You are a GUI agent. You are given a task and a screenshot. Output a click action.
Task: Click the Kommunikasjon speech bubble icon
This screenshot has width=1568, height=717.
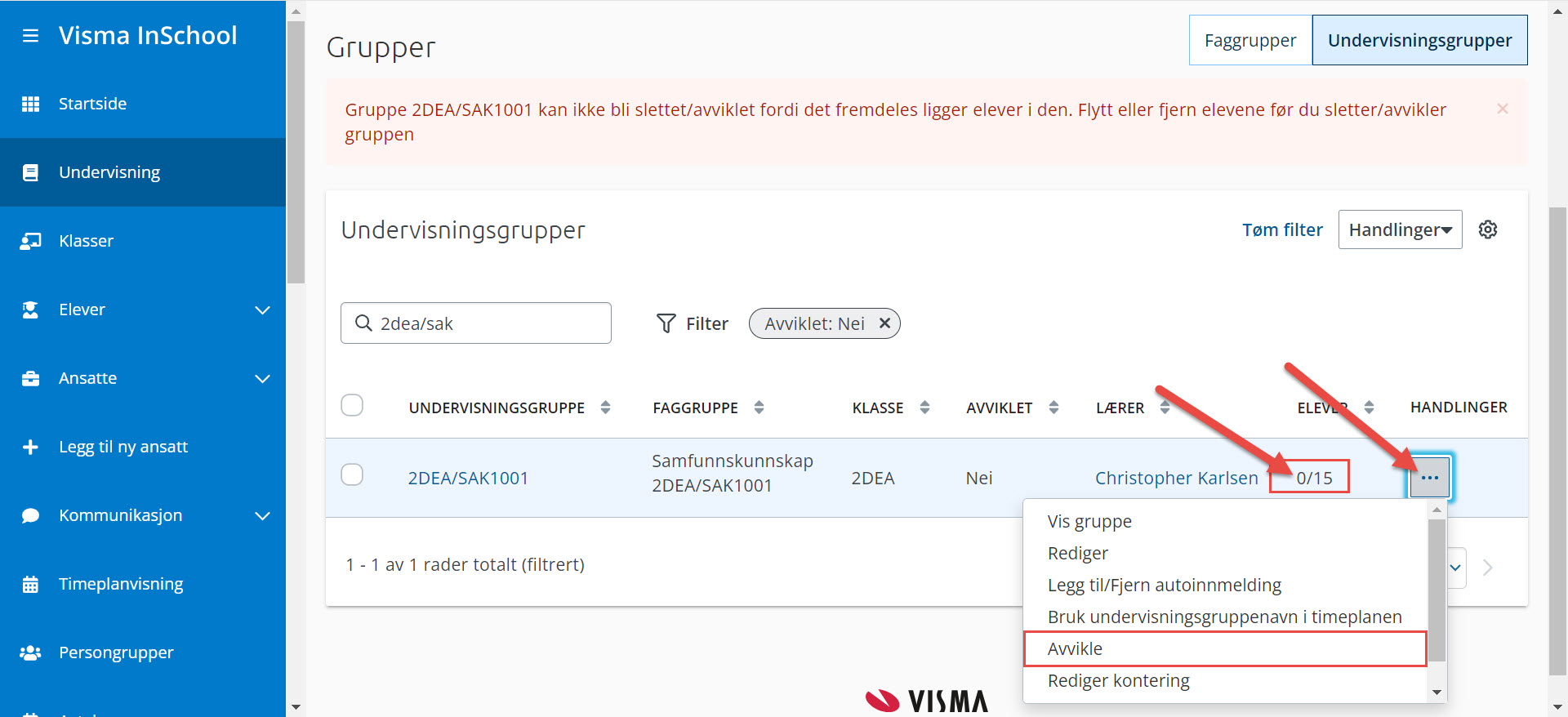pos(30,515)
